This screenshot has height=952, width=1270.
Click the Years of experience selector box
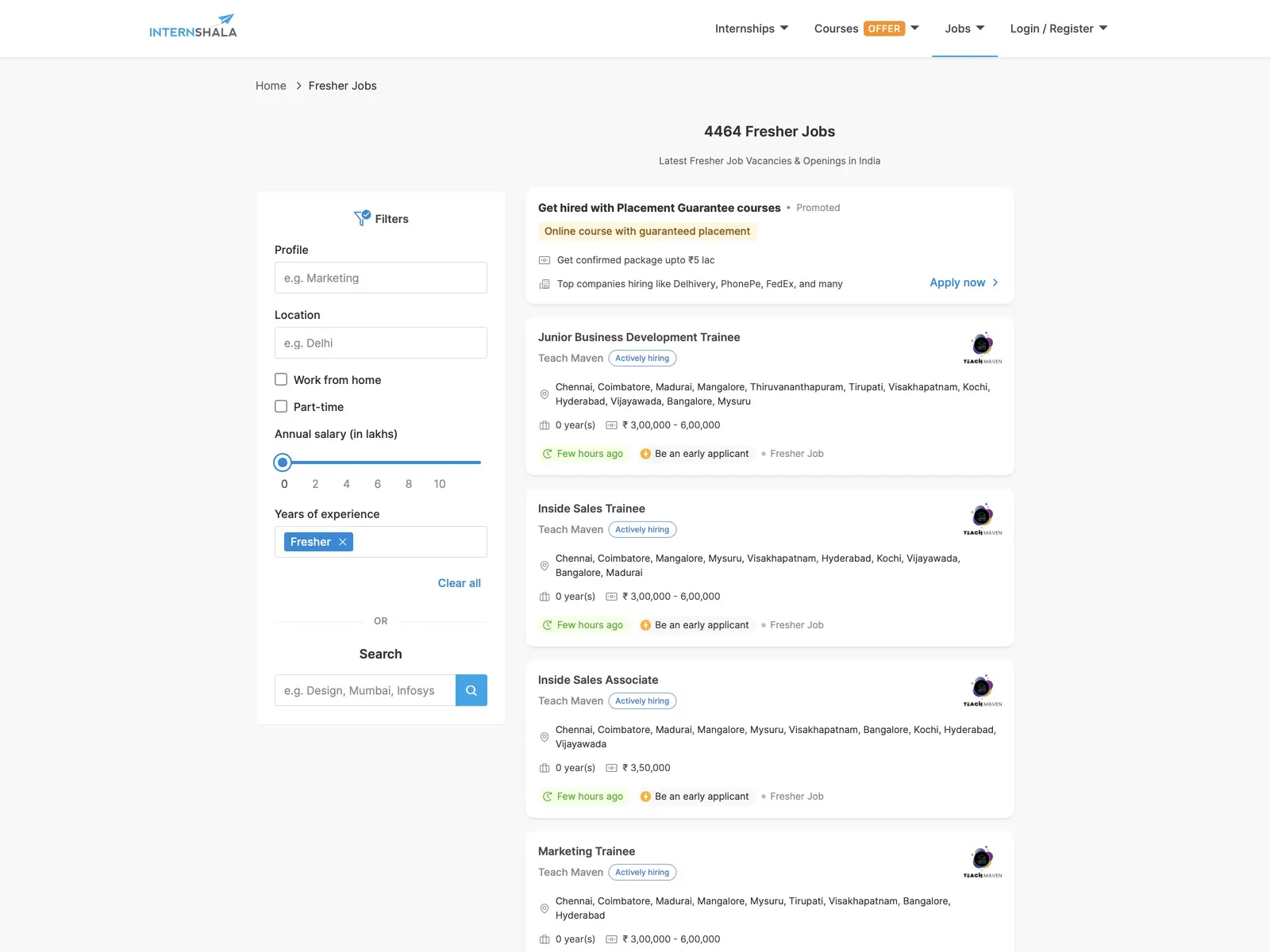pos(381,542)
